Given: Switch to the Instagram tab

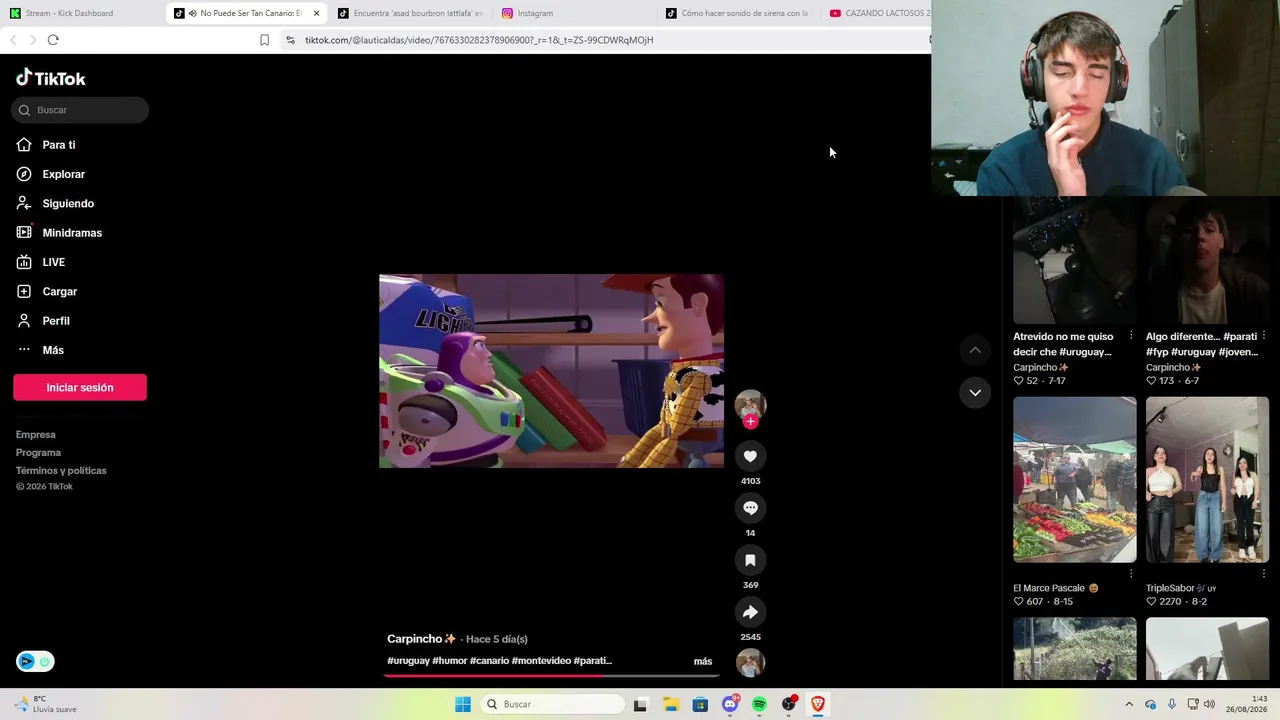Looking at the screenshot, I should coord(574,13).
